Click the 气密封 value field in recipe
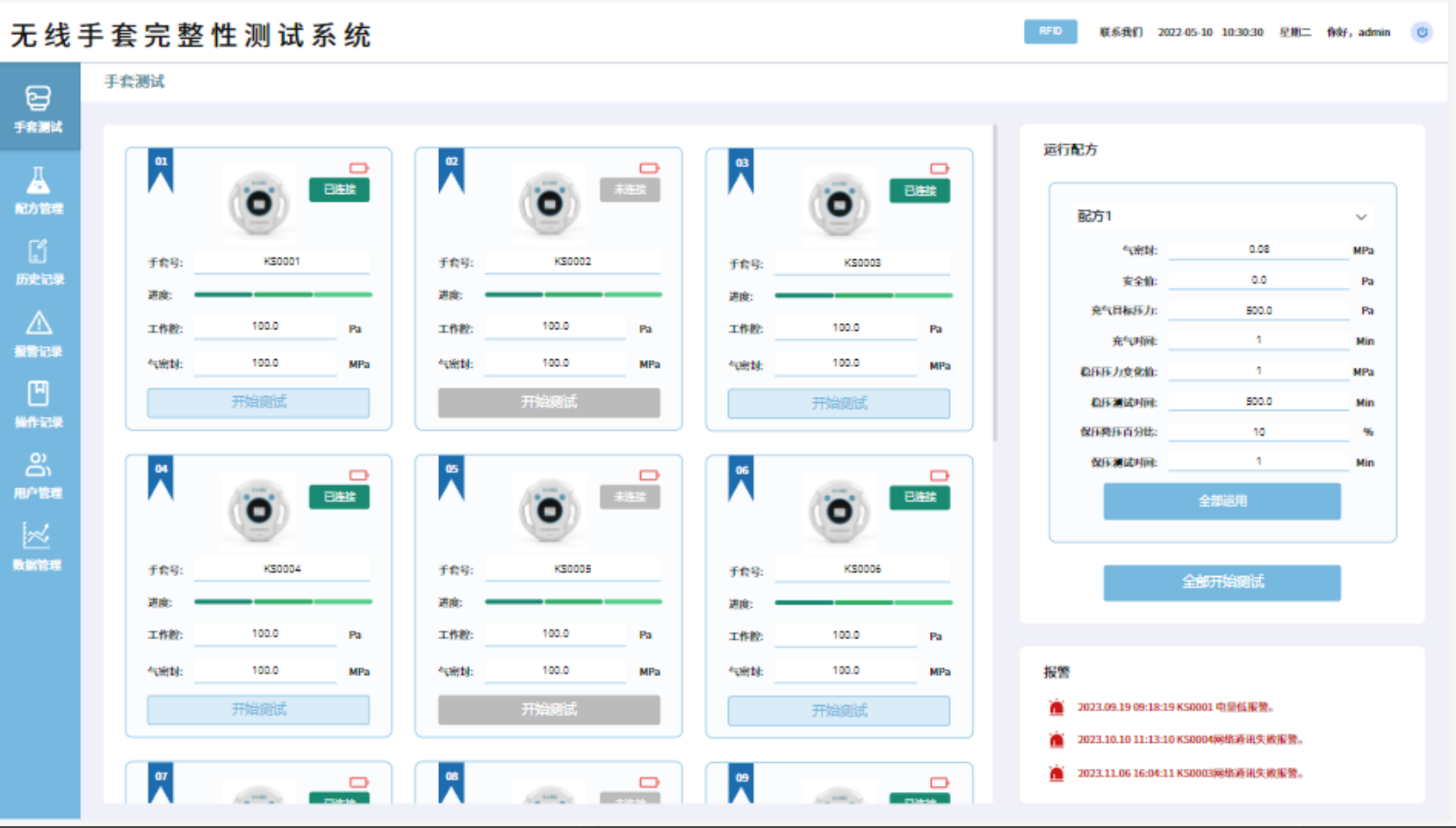This screenshot has height=828, width=1456. click(x=1258, y=249)
